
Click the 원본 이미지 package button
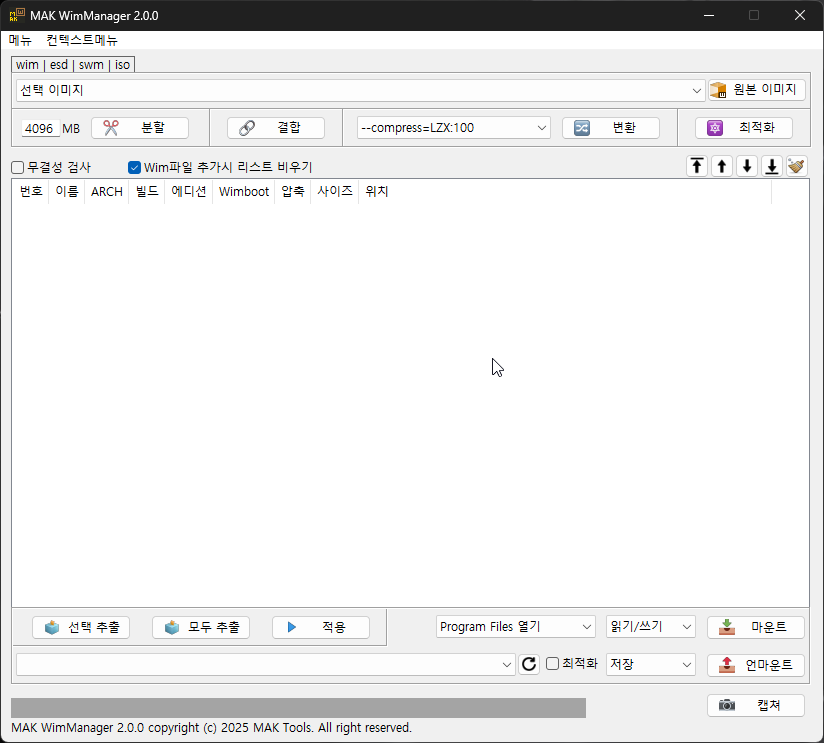tap(757, 90)
